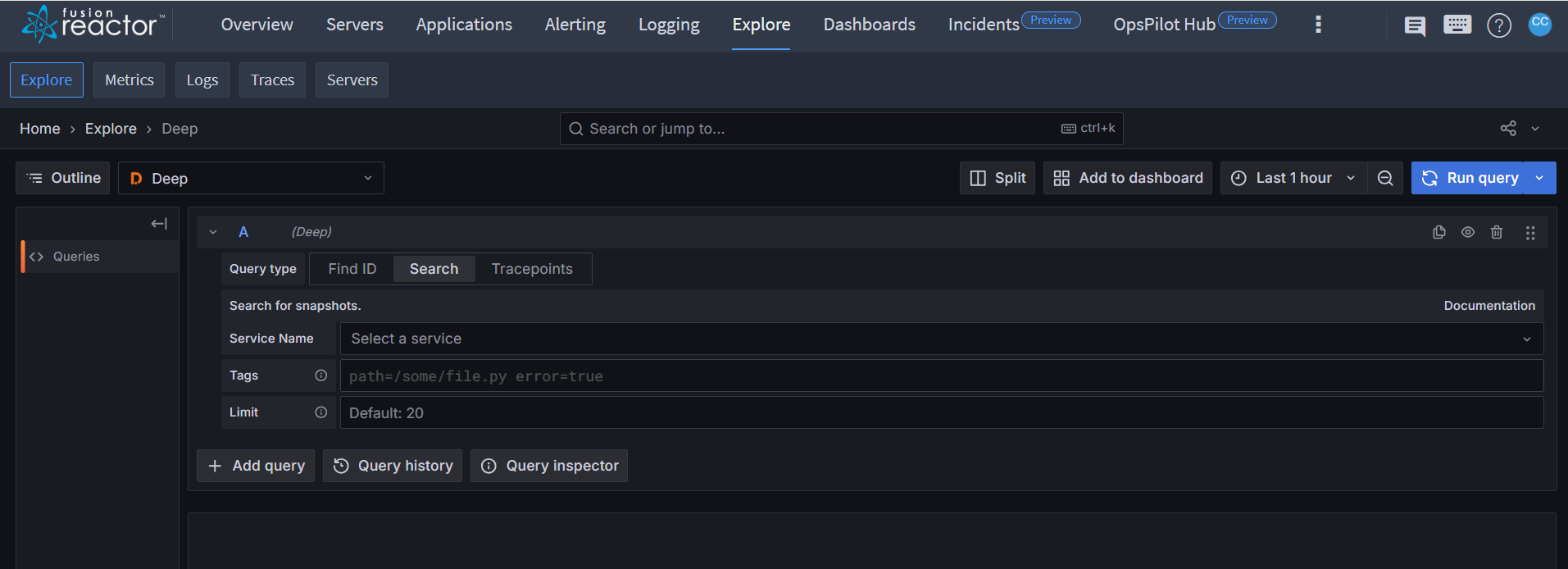The height and width of the screenshot is (569, 1568).
Task: Click the query name label A
Action: (x=243, y=232)
